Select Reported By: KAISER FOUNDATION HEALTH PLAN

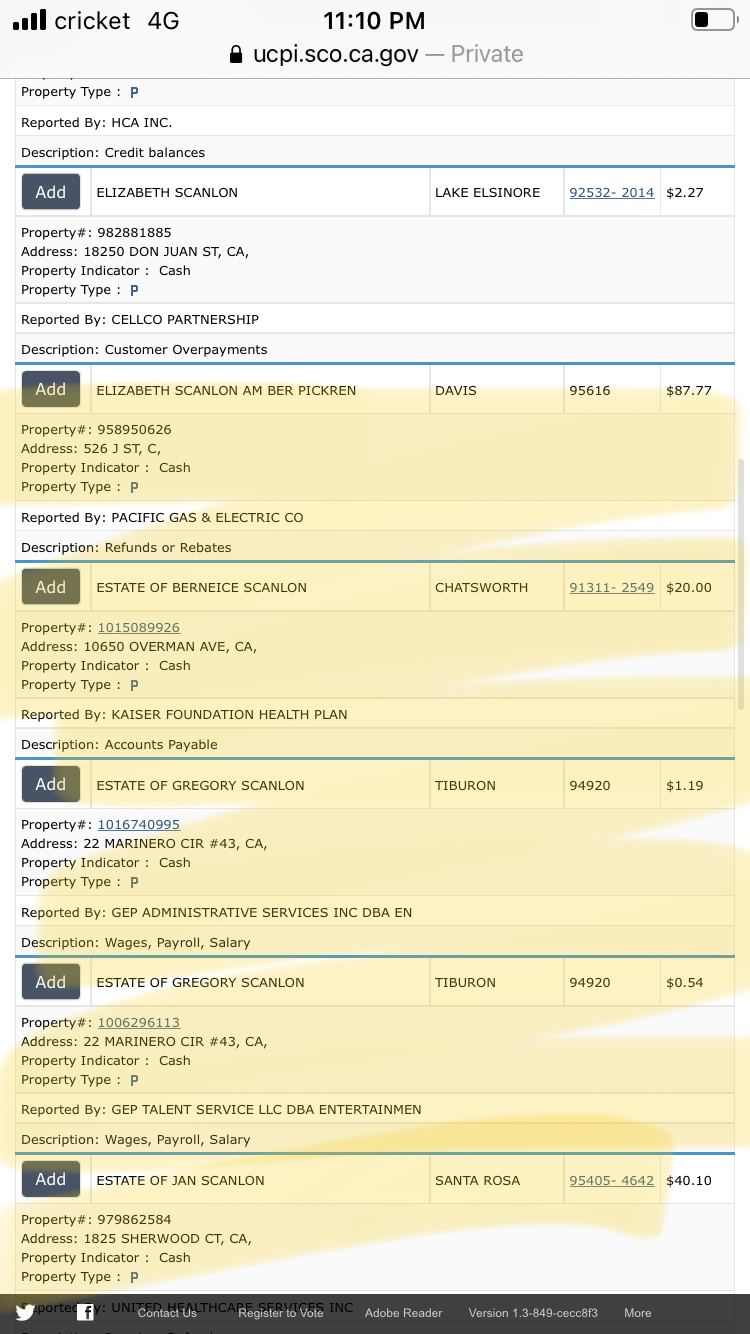(x=375, y=714)
